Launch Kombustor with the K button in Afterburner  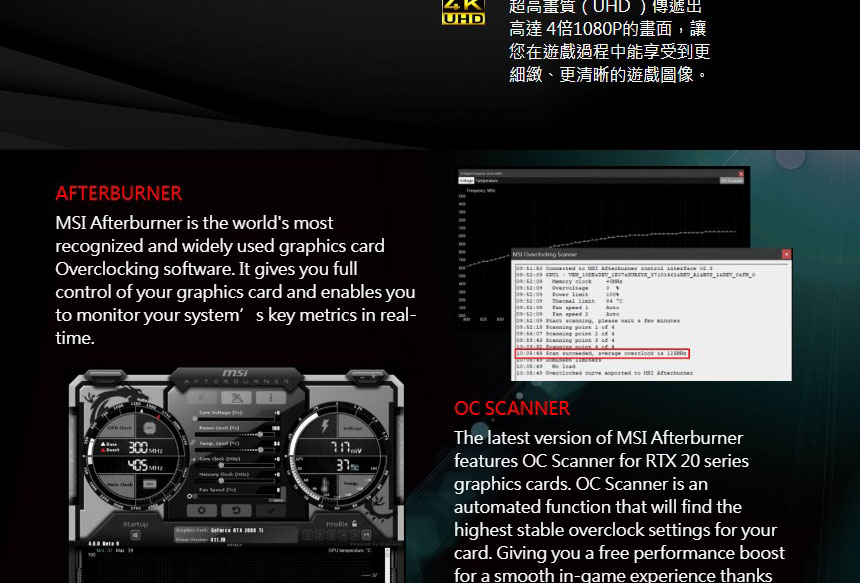tap(201, 397)
